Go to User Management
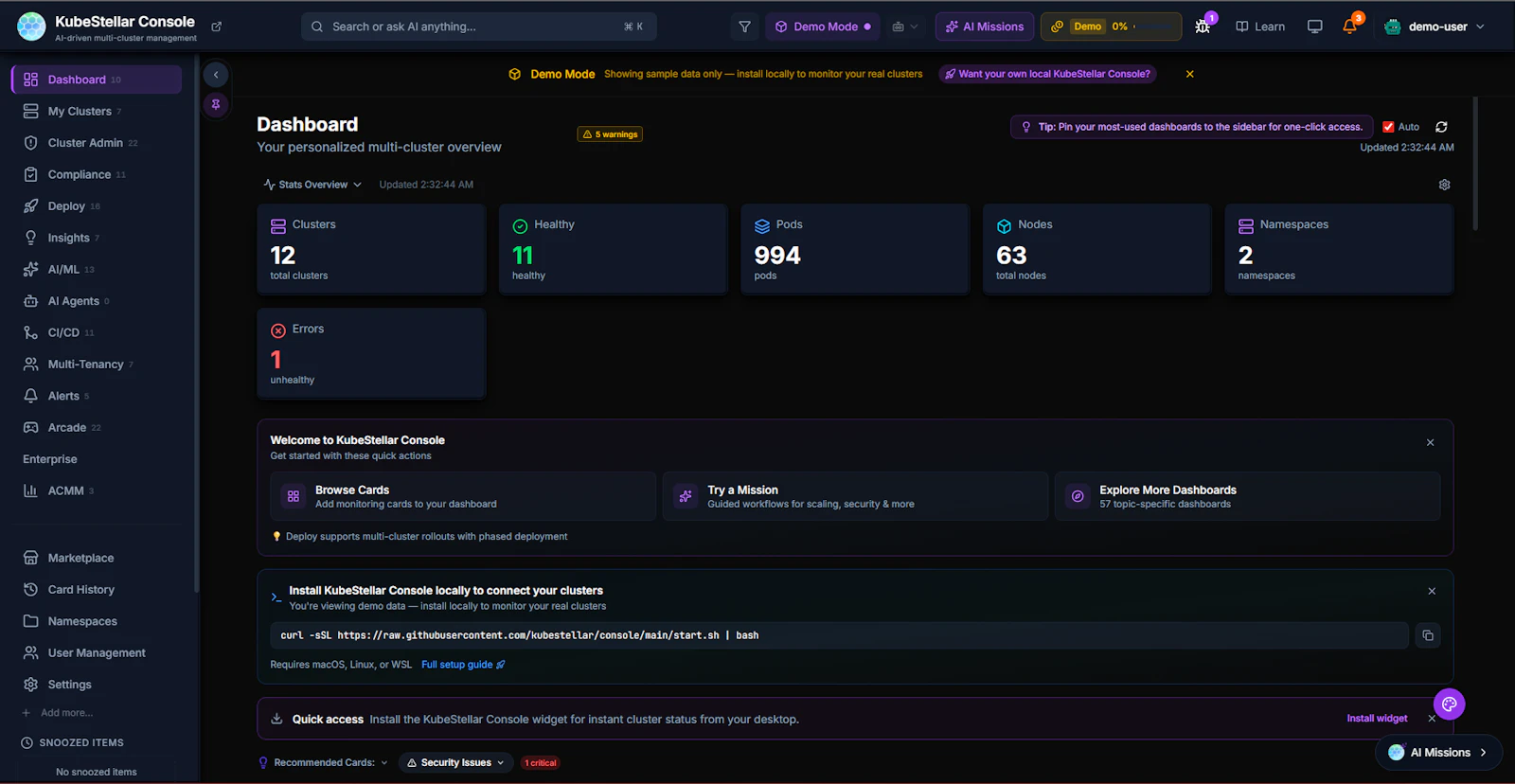This screenshot has height=784, width=1515. point(97,653)
